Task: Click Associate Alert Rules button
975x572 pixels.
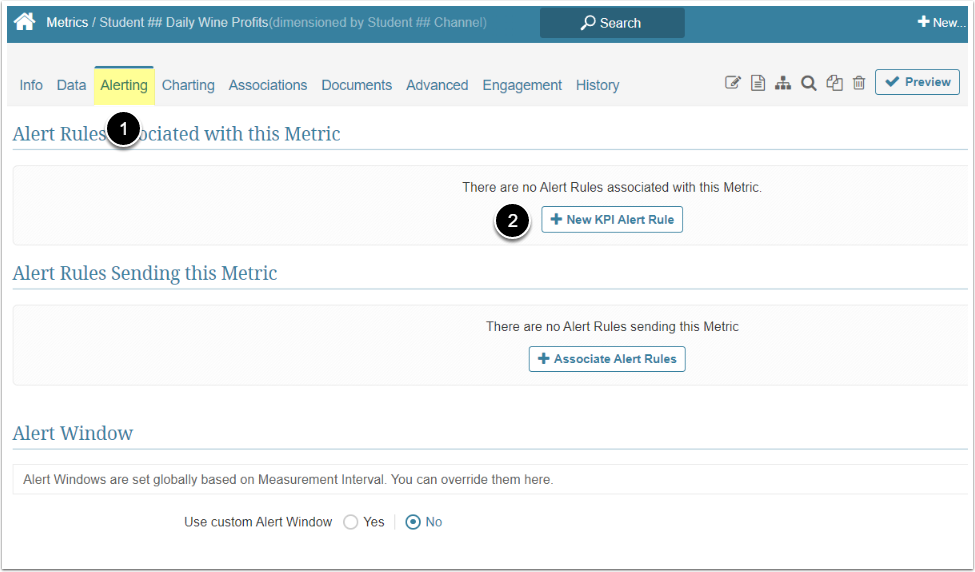Action: [607, 359]
